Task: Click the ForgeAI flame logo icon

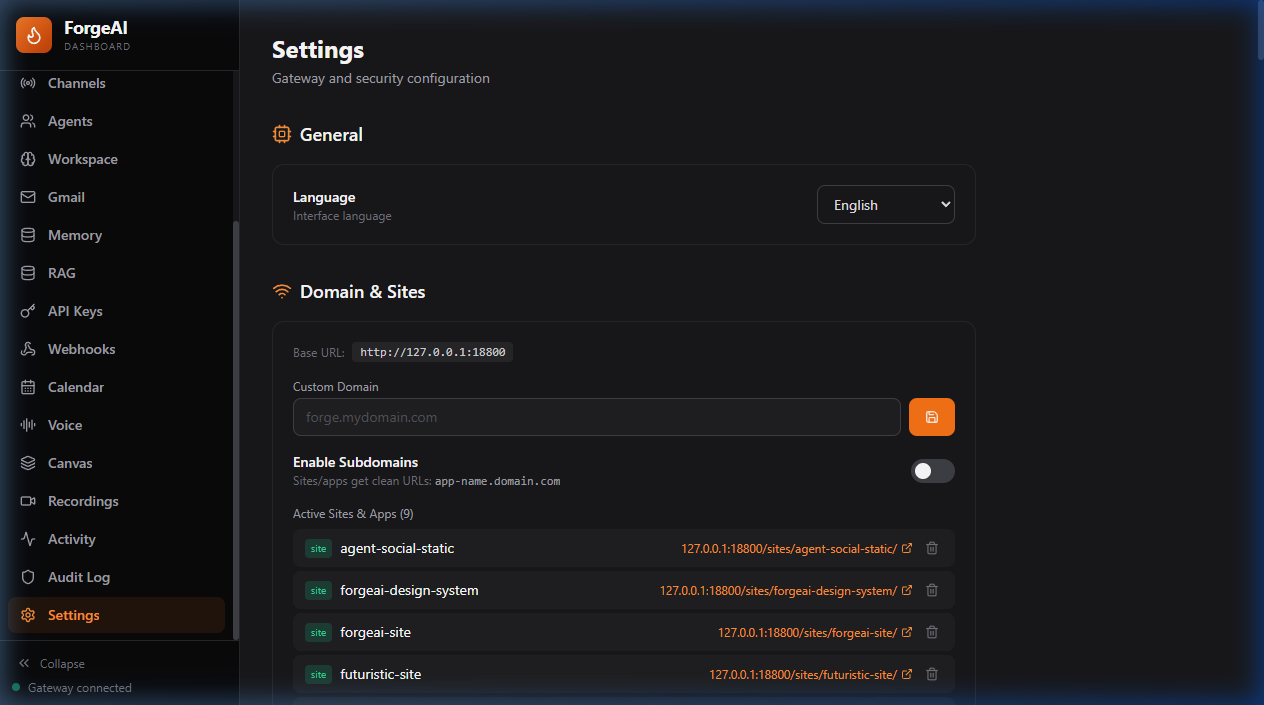Action: 34,35
